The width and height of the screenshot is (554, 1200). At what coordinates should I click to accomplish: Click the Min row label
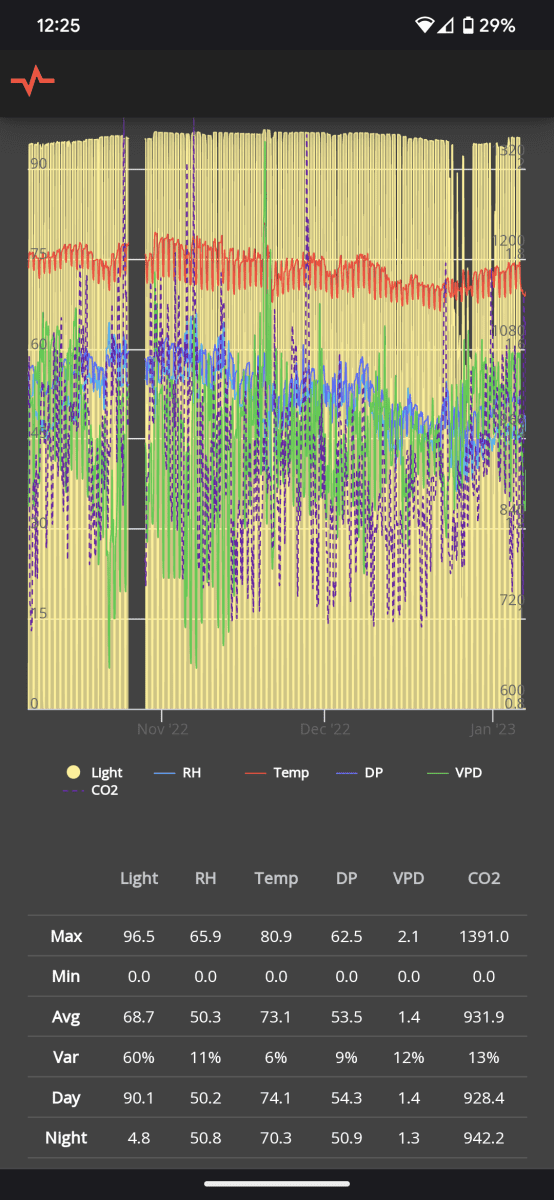click(66, 977)
